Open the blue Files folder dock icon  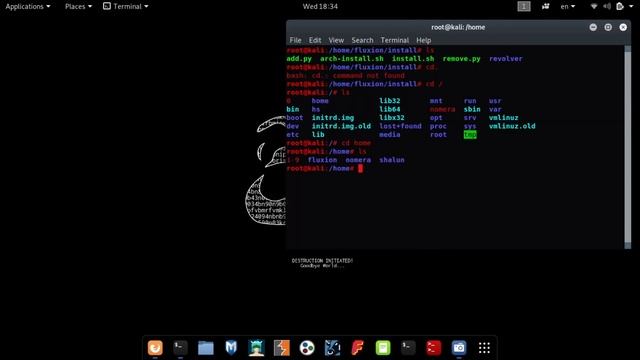tap(206, 348)
